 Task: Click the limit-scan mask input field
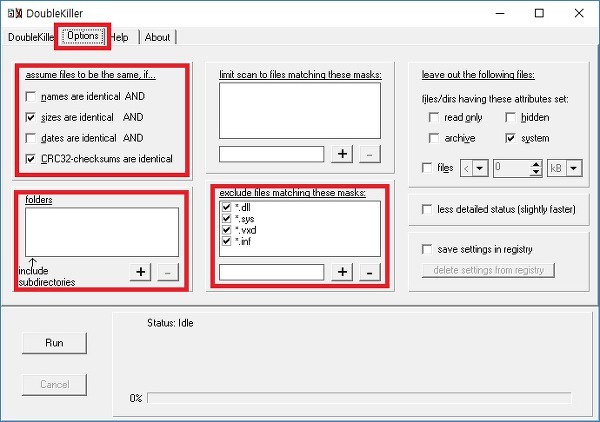click(271, 154)
